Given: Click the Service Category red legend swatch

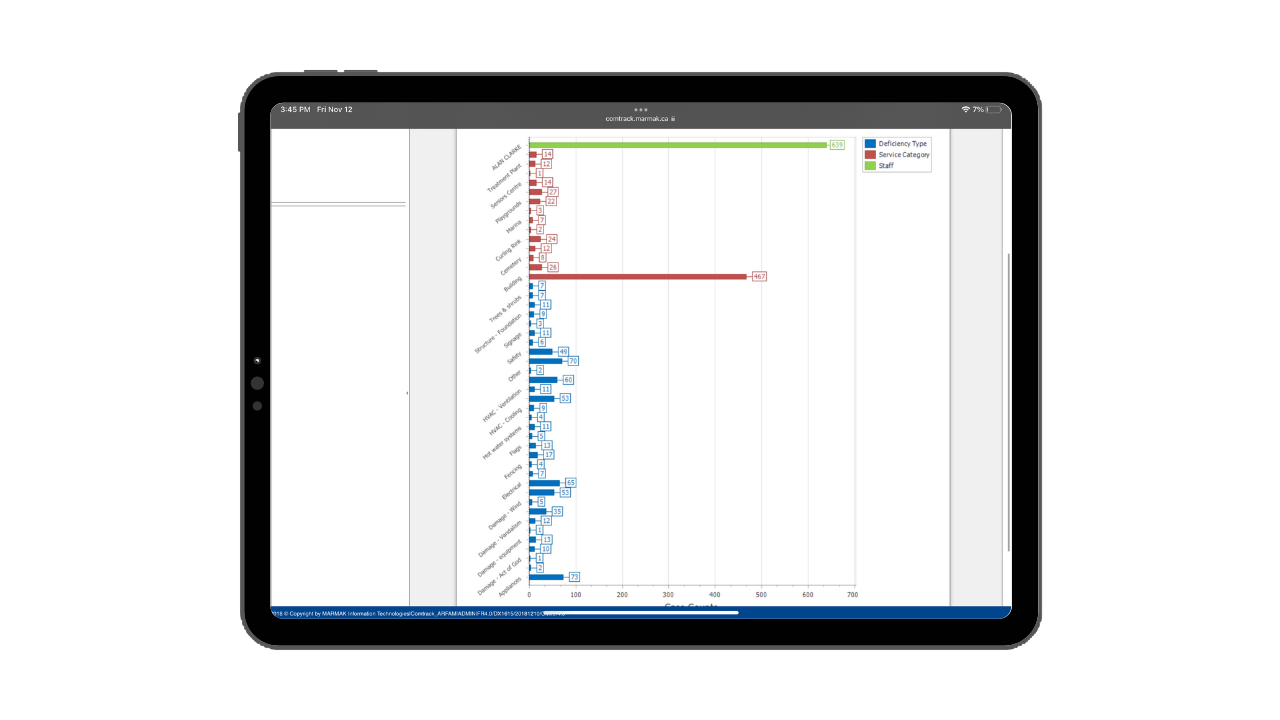Looking at the screenshot, I should click(x=870, y=155).
